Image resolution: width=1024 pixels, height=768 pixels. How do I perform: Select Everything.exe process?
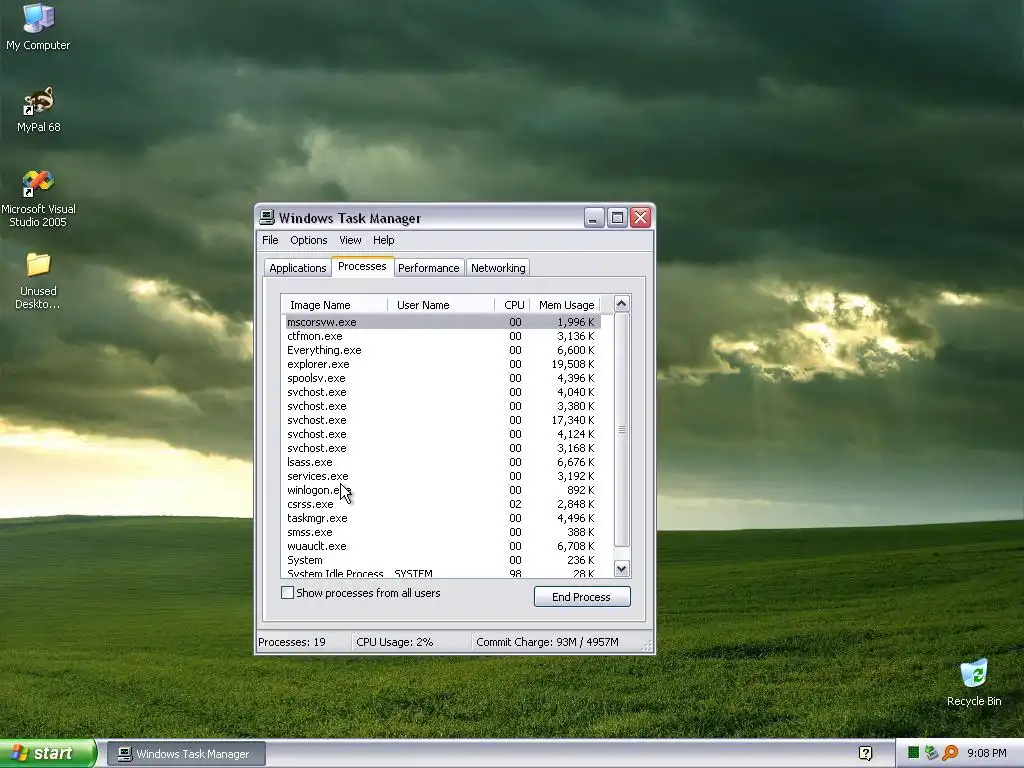[x=442, y=350]
